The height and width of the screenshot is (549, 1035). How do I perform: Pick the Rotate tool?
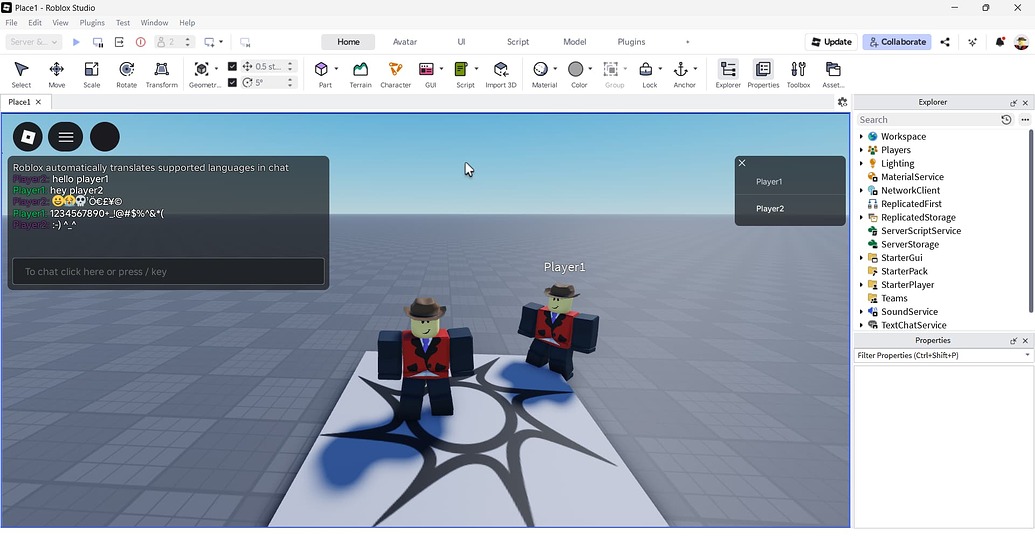[127, 74]
